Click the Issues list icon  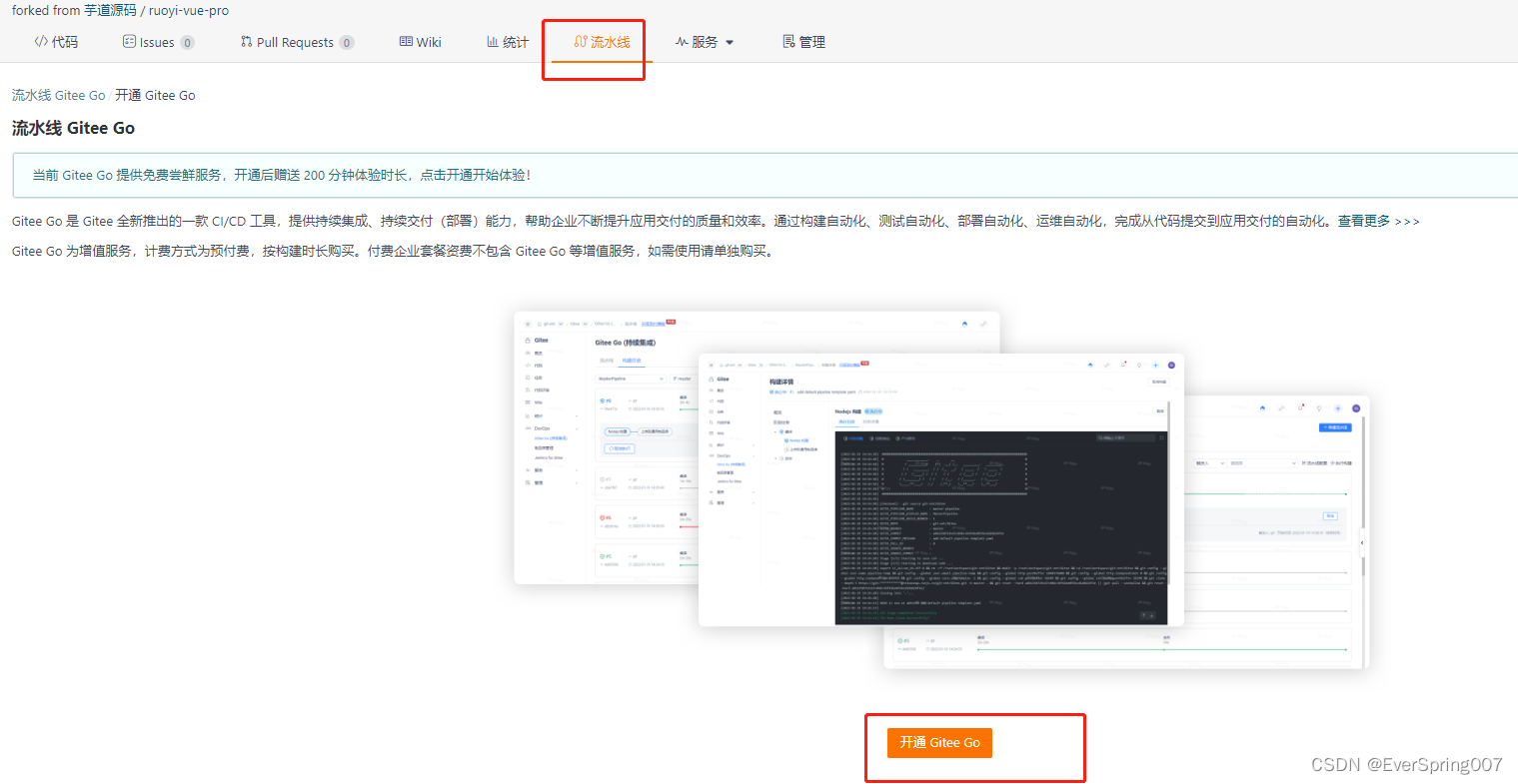[129, 41]
